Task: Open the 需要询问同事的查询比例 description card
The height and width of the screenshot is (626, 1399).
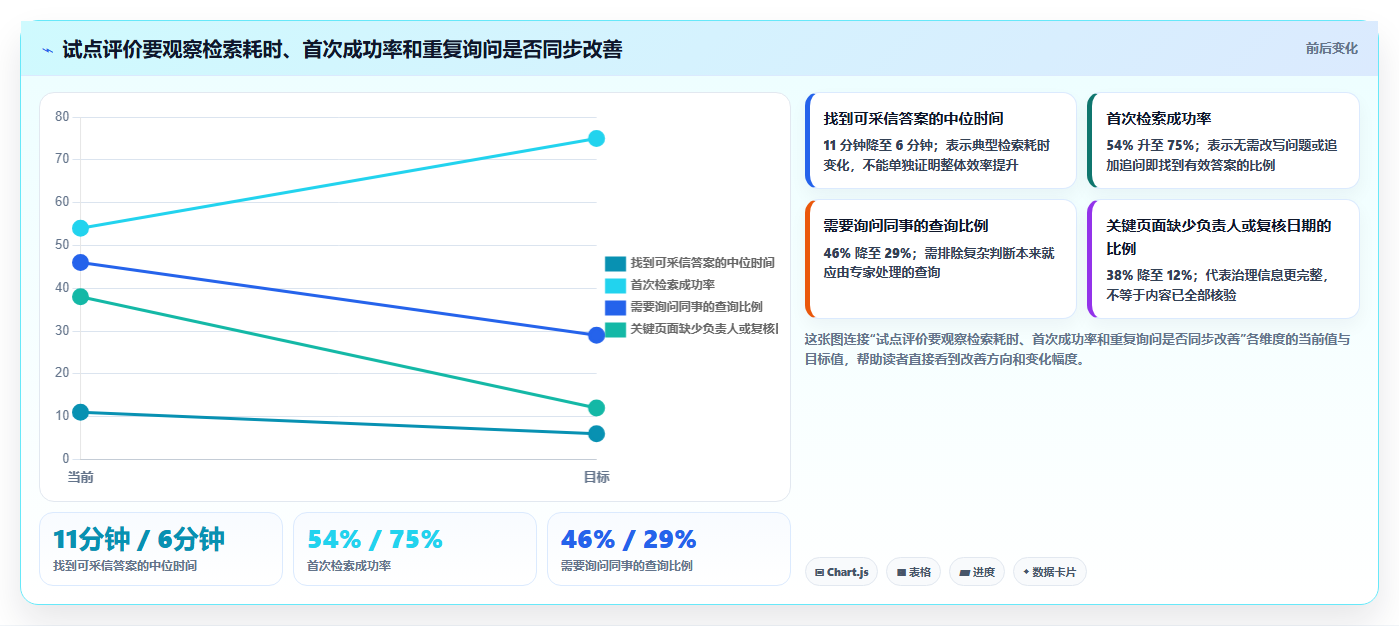Action: coord(940,259)
